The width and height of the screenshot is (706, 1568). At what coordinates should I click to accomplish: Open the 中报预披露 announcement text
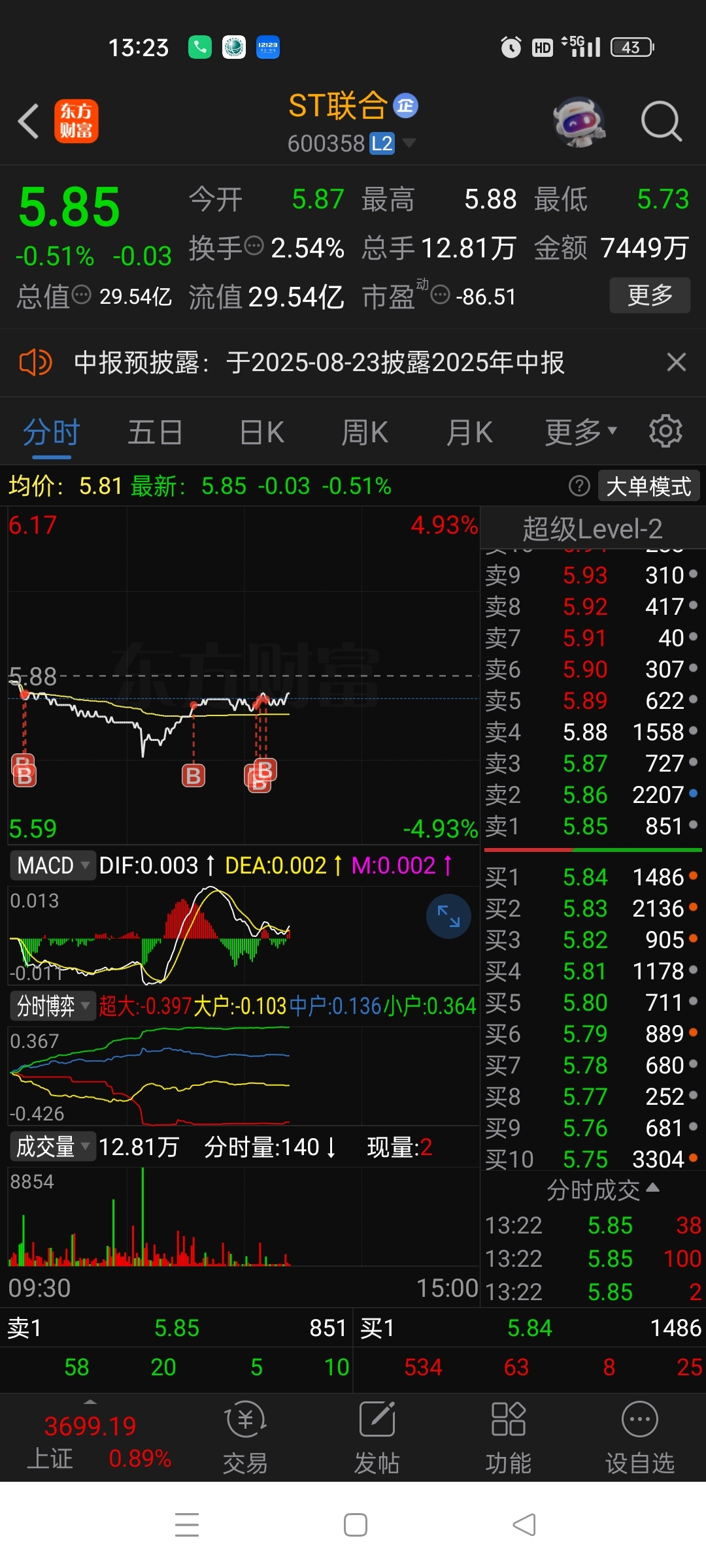(319, 362)
